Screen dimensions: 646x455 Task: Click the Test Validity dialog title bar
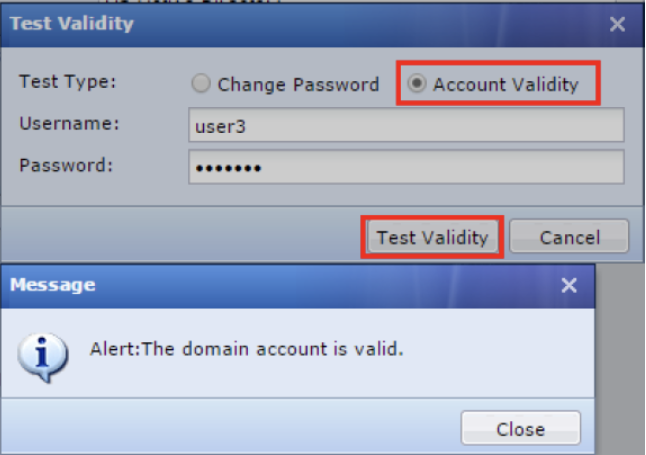click(300, 24)
